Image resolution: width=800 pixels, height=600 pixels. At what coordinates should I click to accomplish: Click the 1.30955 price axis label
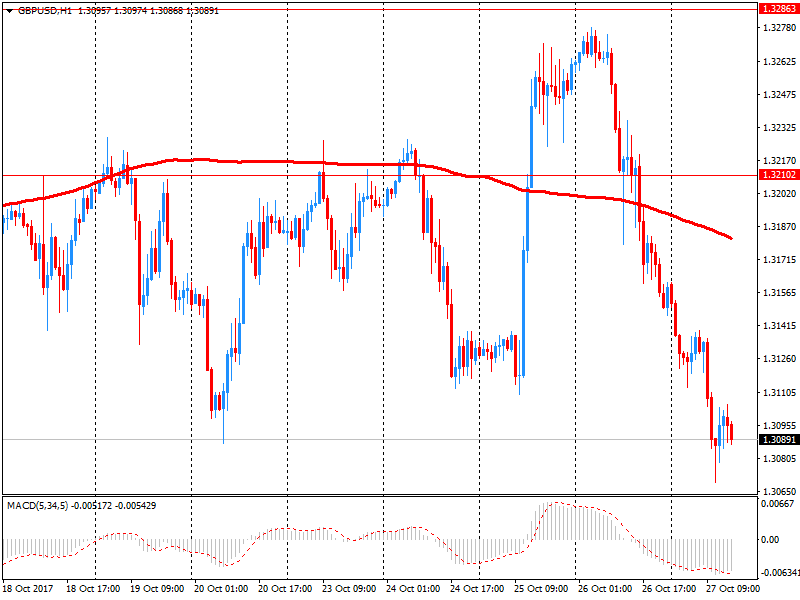pos(780,426)
